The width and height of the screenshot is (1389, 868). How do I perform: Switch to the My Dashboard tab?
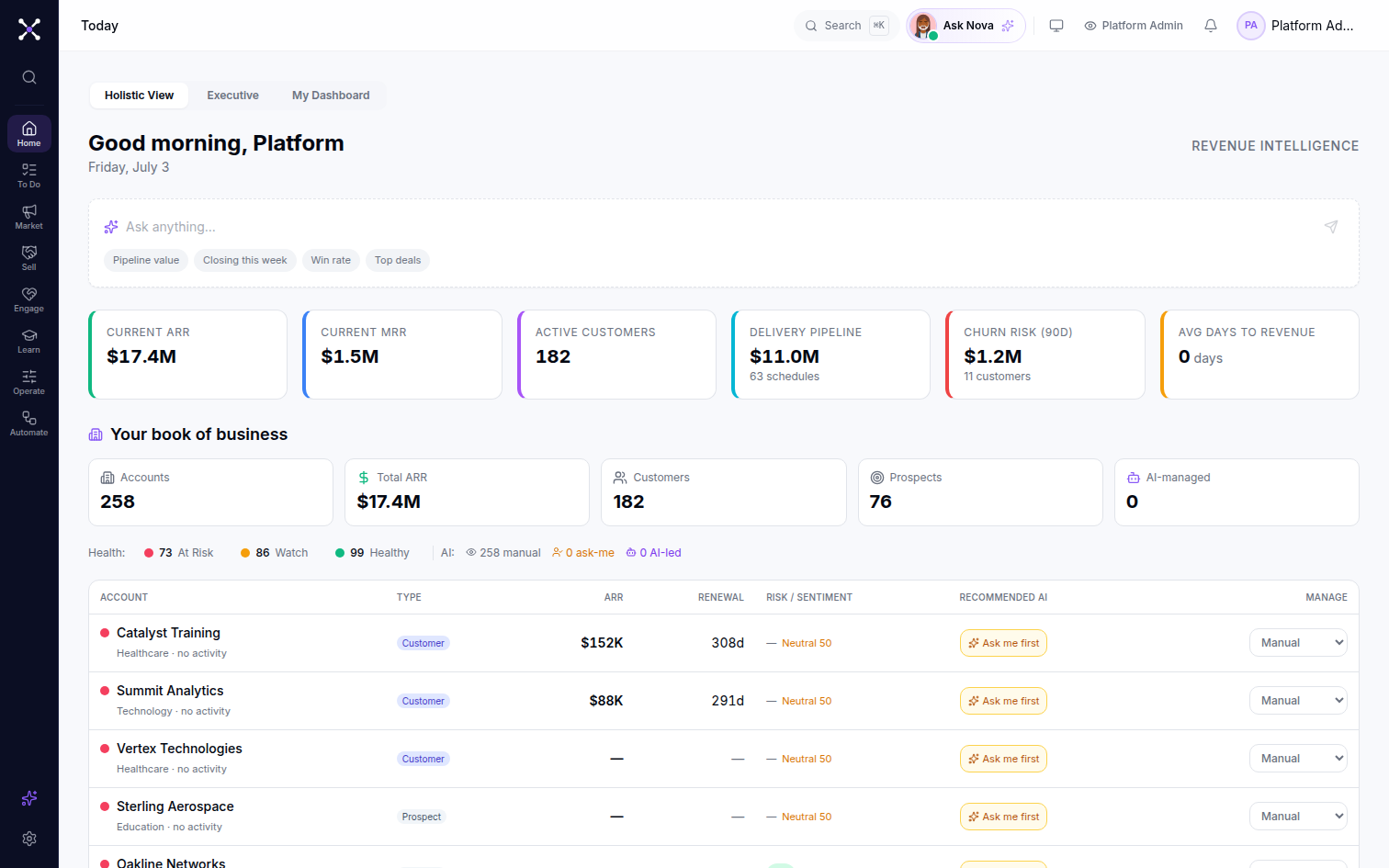click(x=331, y=96)
